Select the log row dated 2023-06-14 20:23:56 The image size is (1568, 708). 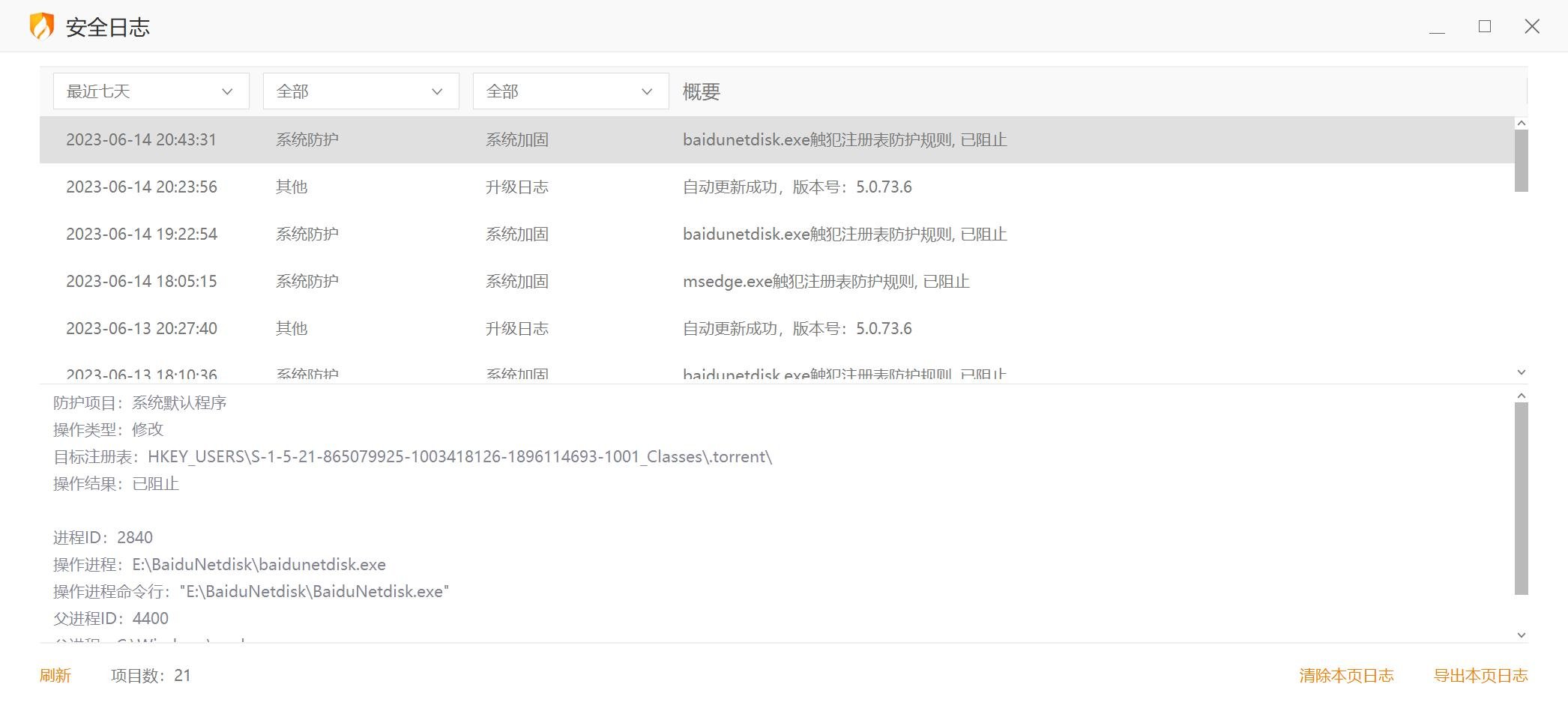point(777,187)
